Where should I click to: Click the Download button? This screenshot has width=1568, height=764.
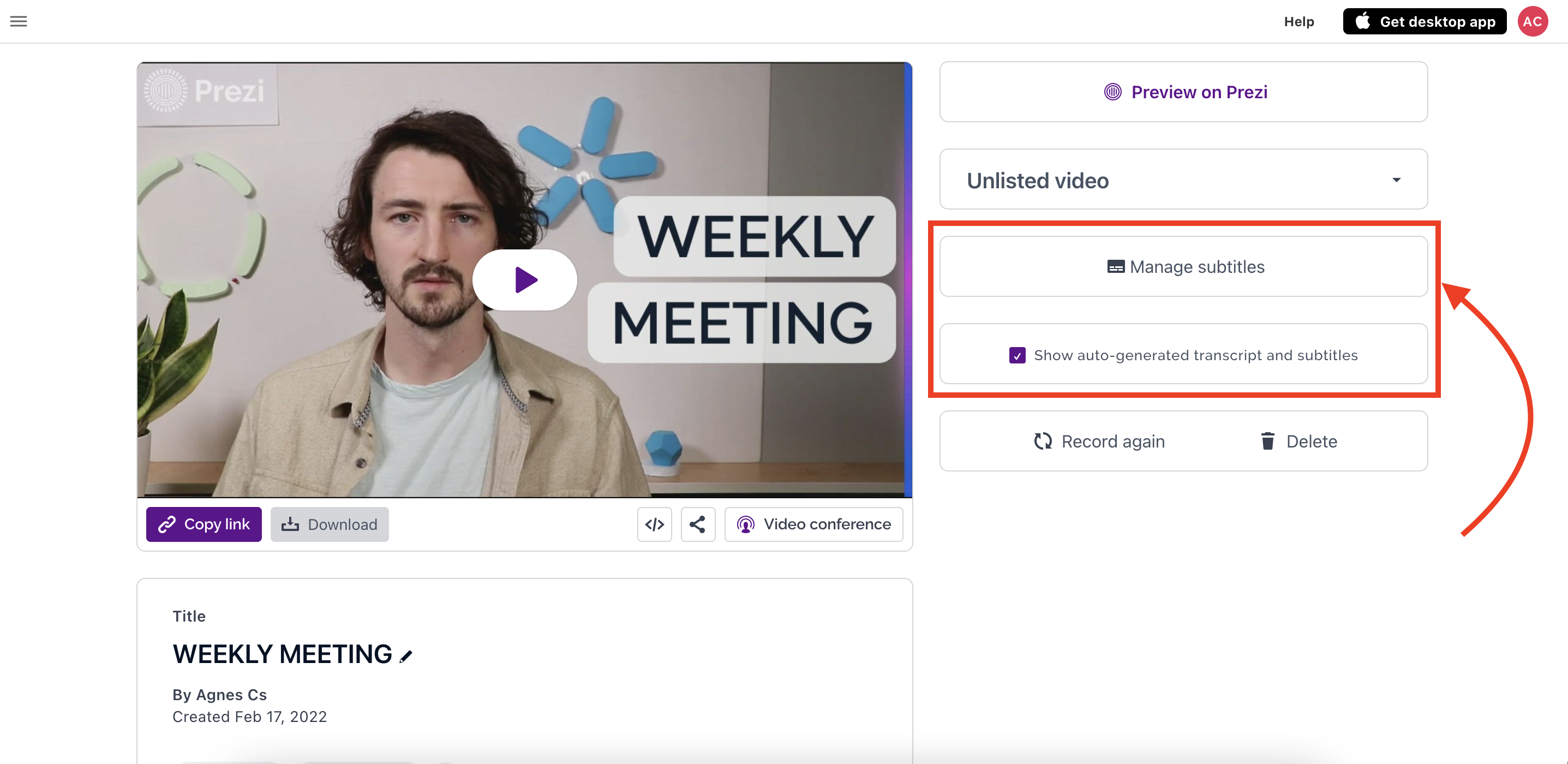[x=330, y=524]
